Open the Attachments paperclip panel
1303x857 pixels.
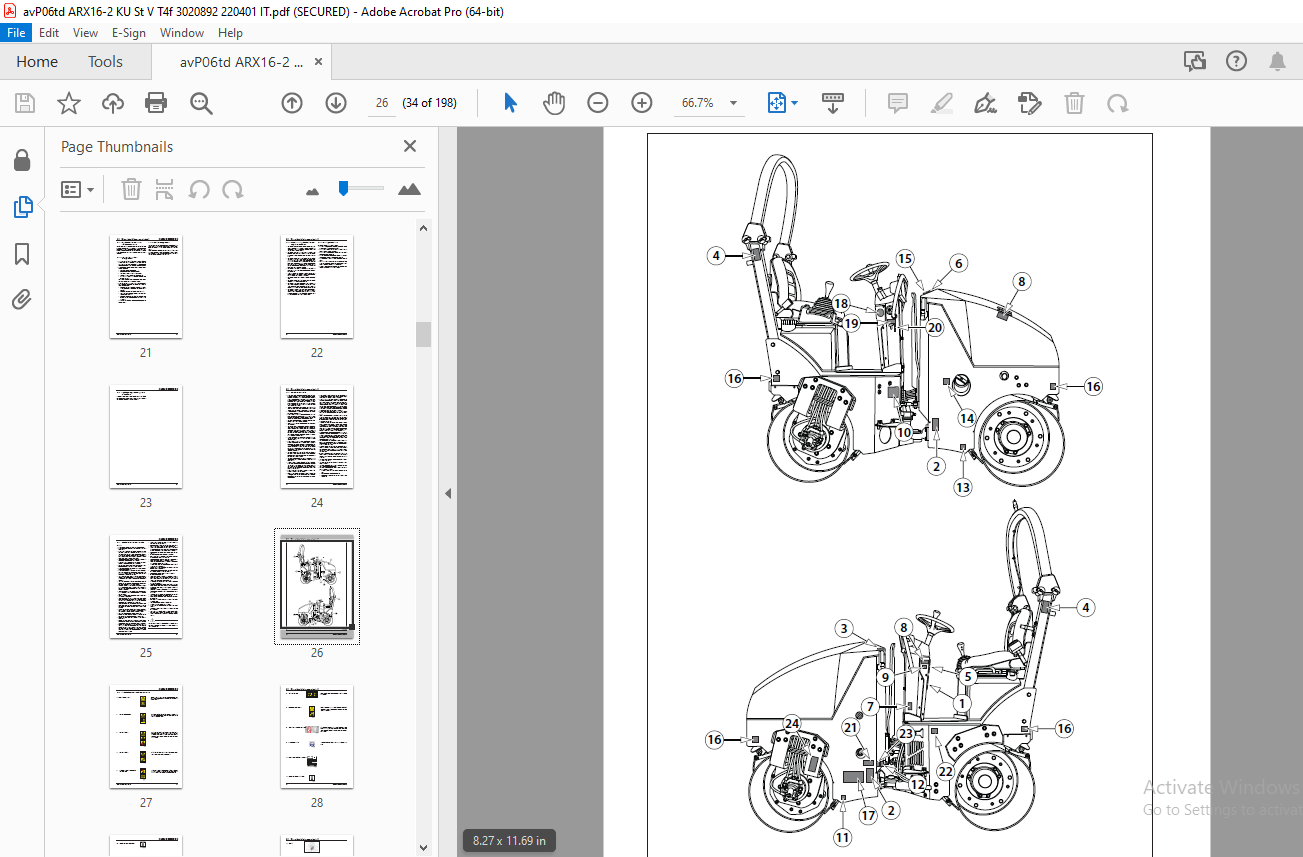pyautogui.click(x=22, y=299)
